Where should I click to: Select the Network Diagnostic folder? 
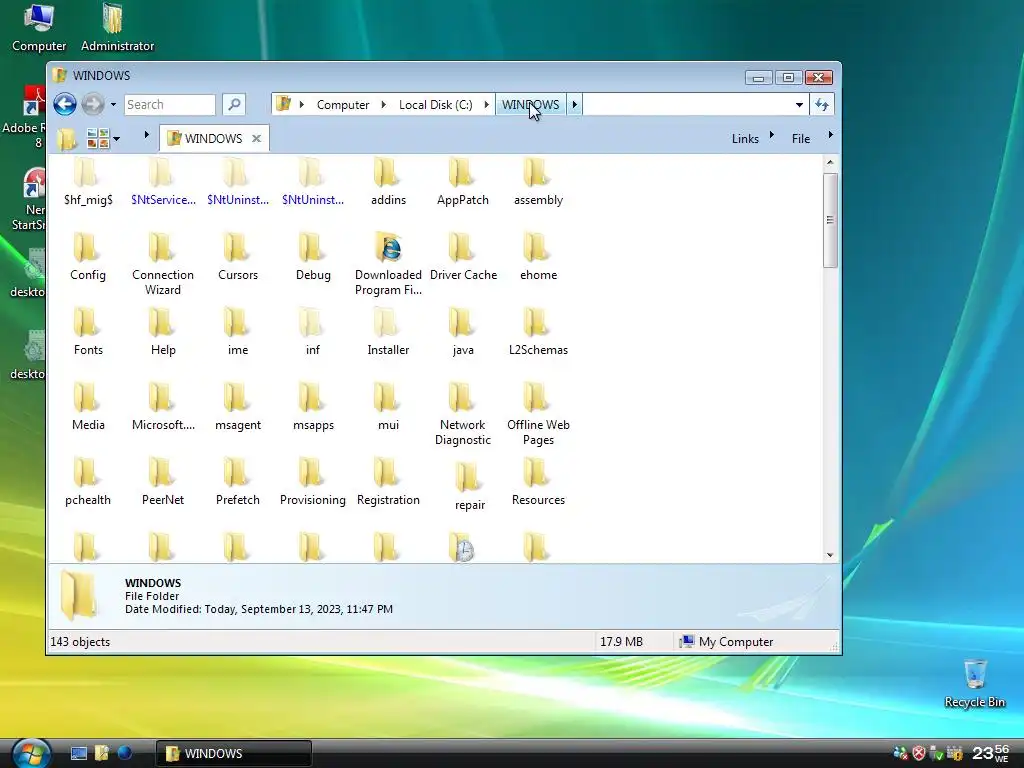[x=462, y=414]
